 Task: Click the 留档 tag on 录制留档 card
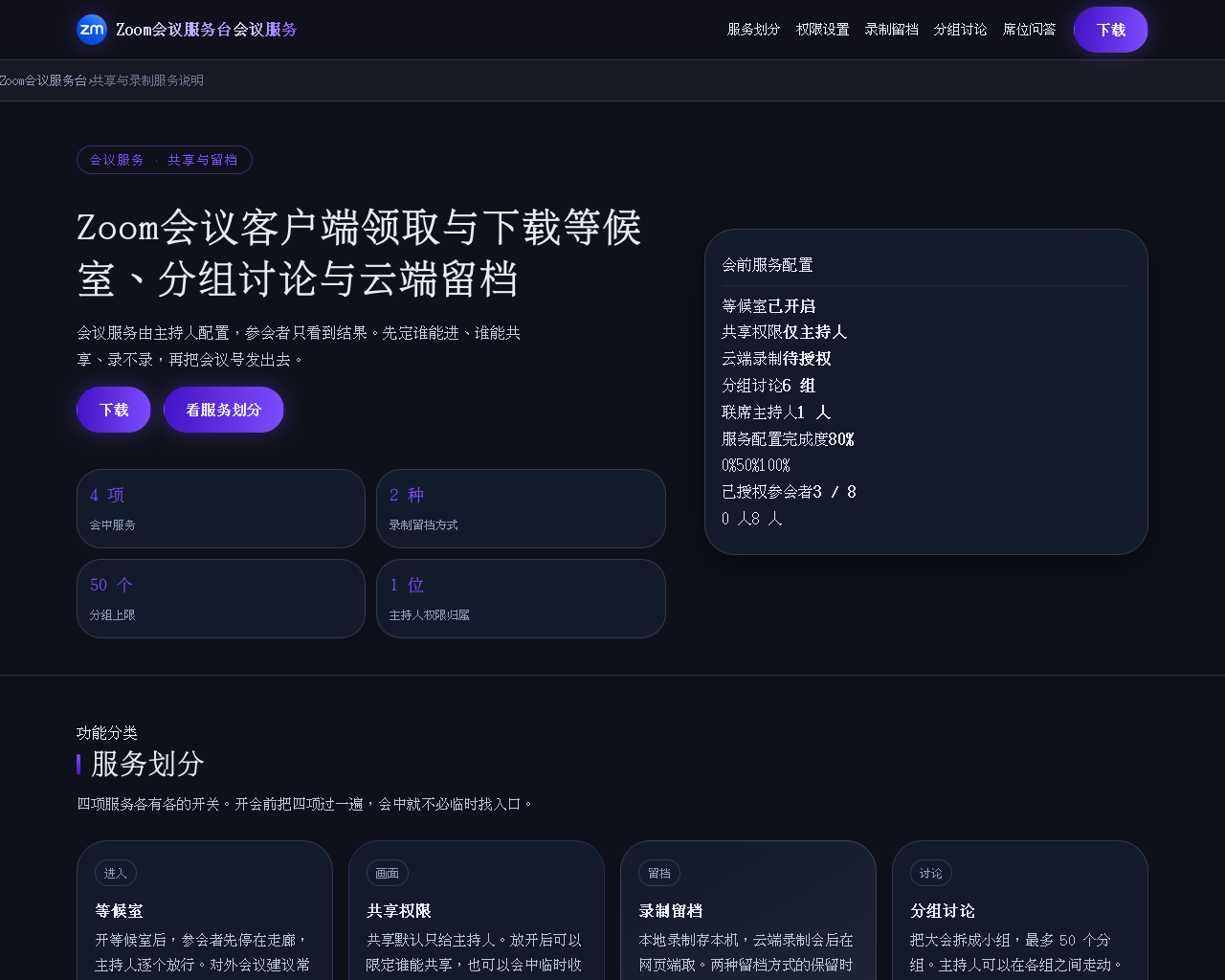point(659,873)
